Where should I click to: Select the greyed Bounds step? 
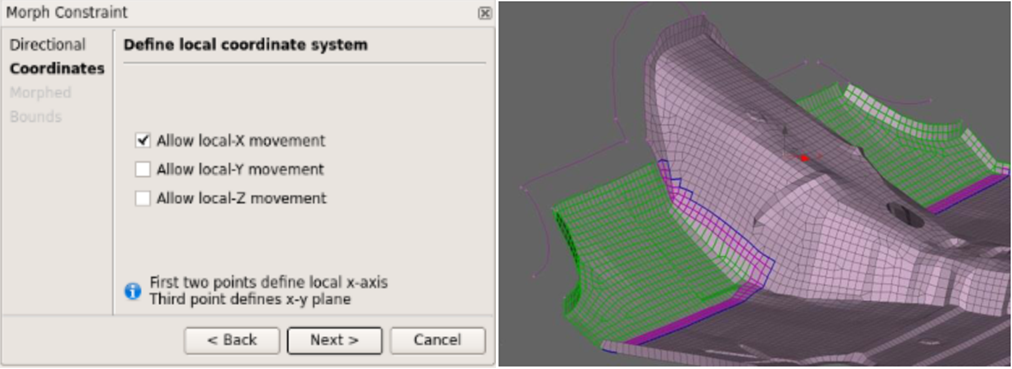coord(35,117)
